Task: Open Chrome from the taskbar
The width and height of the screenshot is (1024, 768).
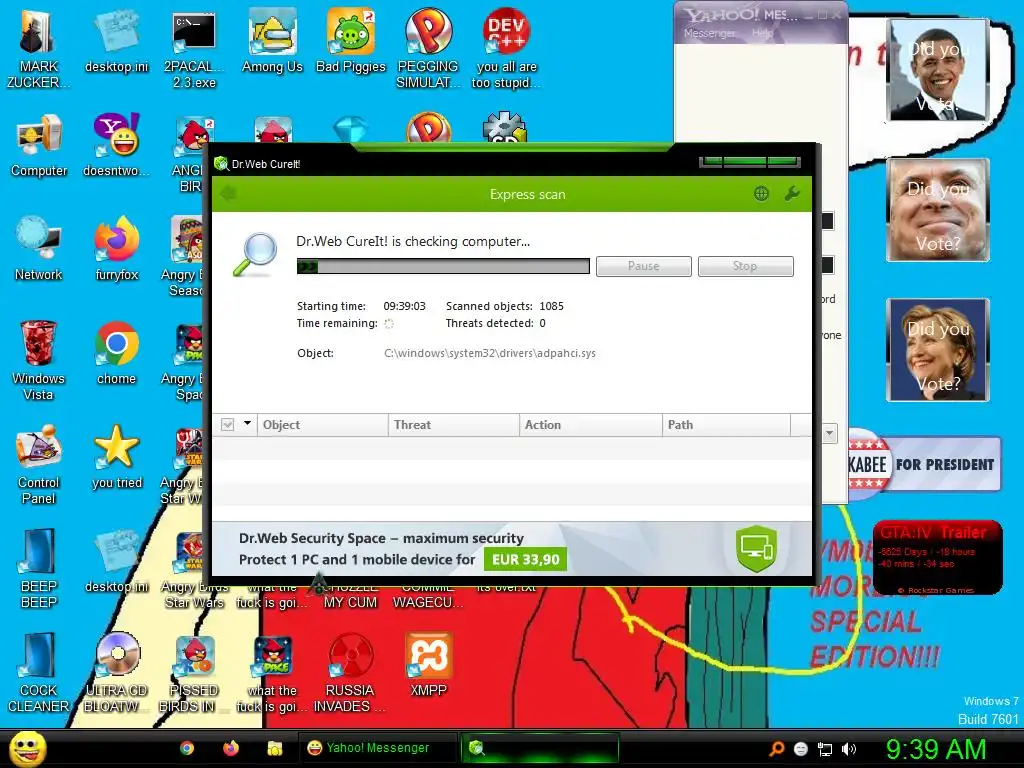Action: tap(187, 748)
